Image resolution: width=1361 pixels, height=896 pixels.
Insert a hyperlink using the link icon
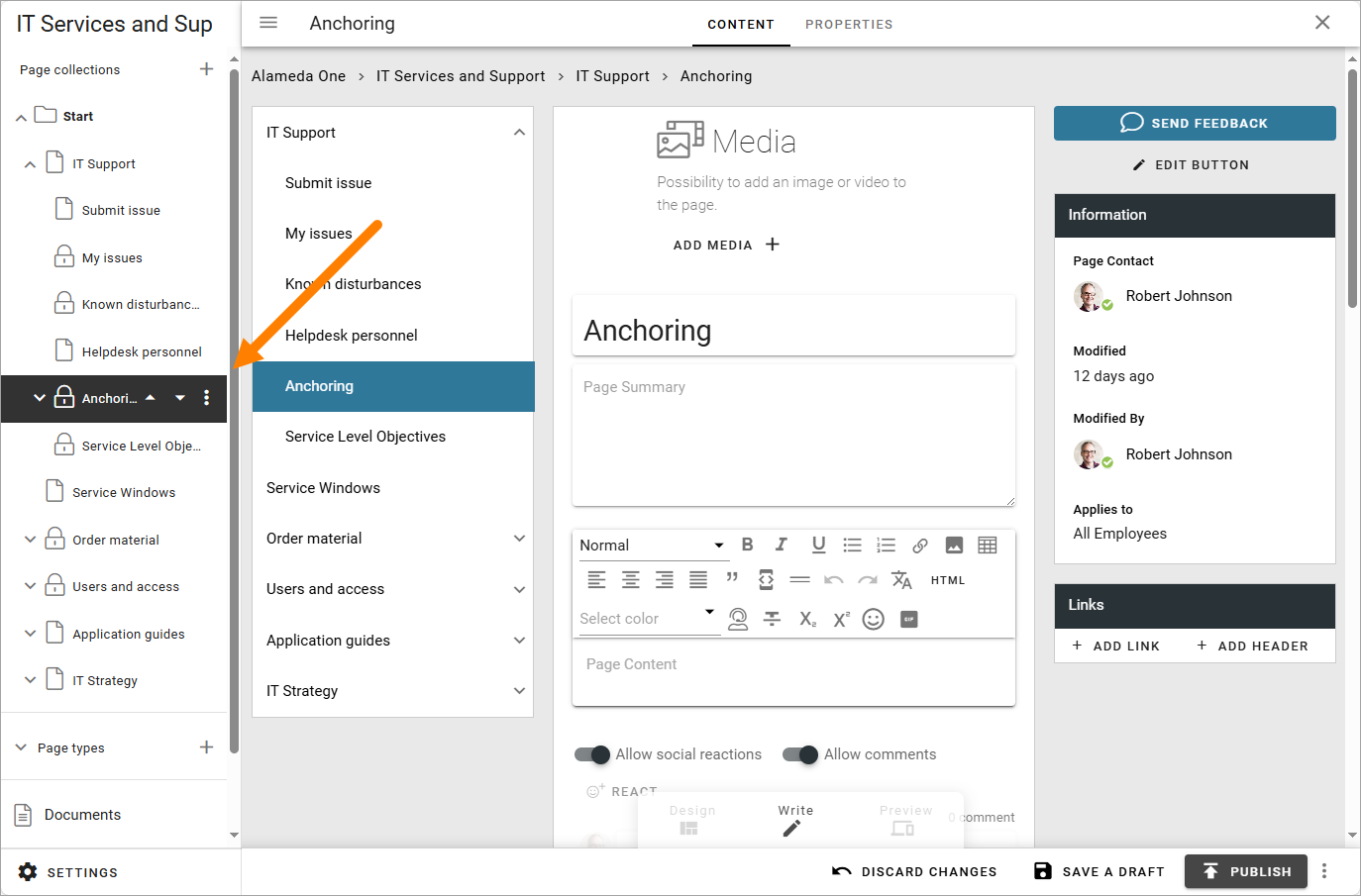pyautogui.click(x=920, y=545)
